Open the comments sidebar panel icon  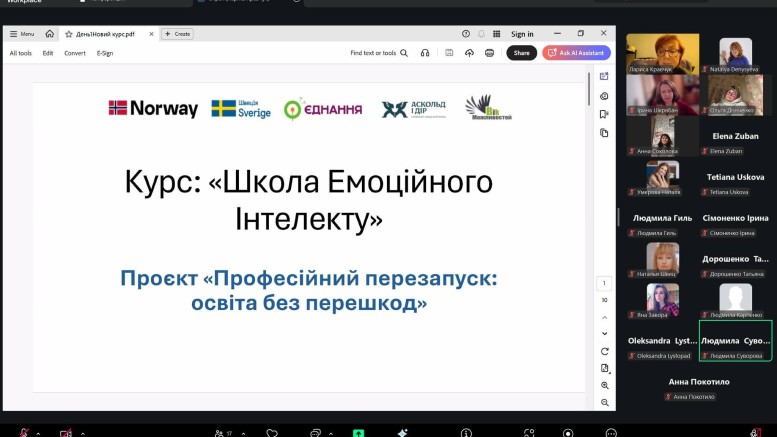[604, 96]
